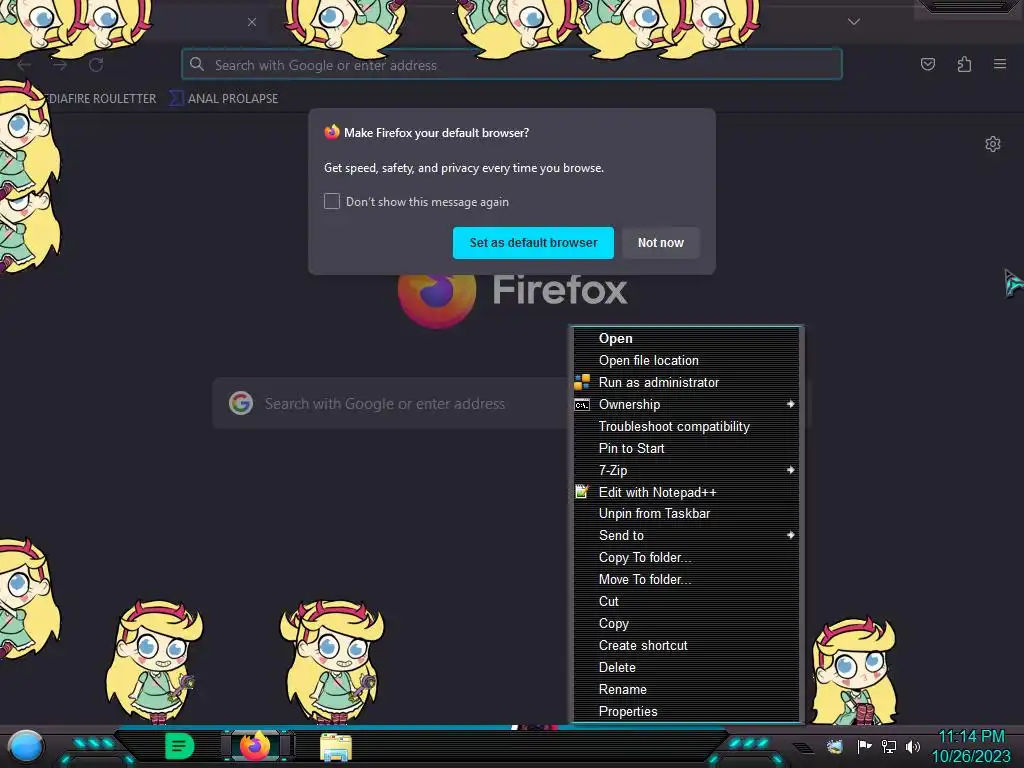This screenshot has height=768, width=1024.
Task: Select Delete in context menu
Action: point(686,667)
